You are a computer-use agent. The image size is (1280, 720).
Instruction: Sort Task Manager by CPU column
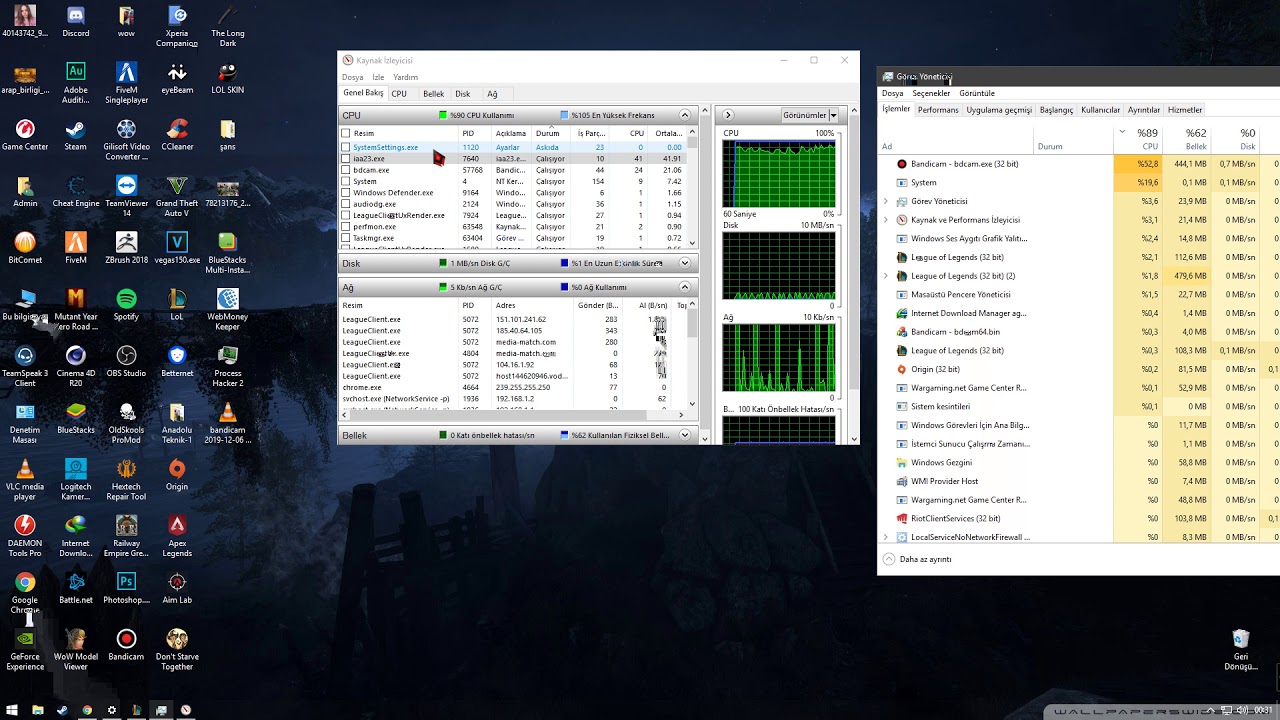tap(1138, 139)
